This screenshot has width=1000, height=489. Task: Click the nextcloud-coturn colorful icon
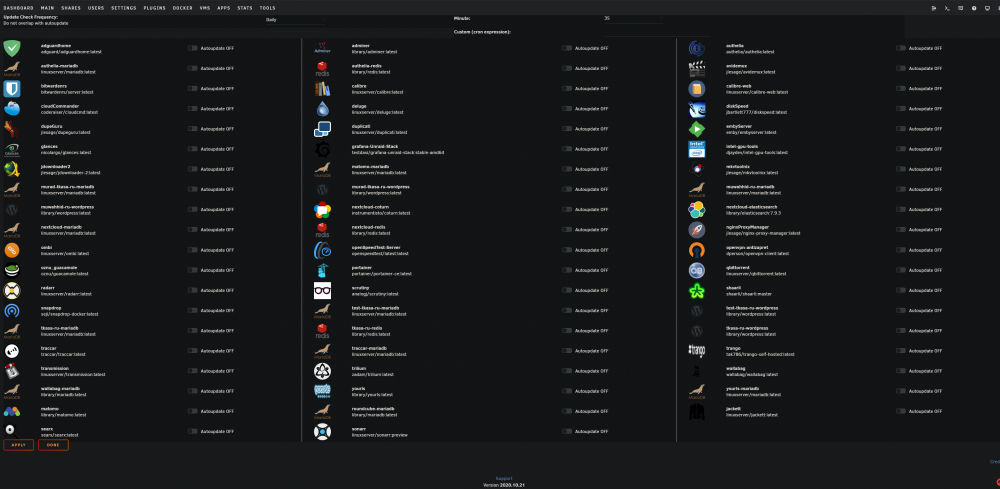[x=322, y=210]
